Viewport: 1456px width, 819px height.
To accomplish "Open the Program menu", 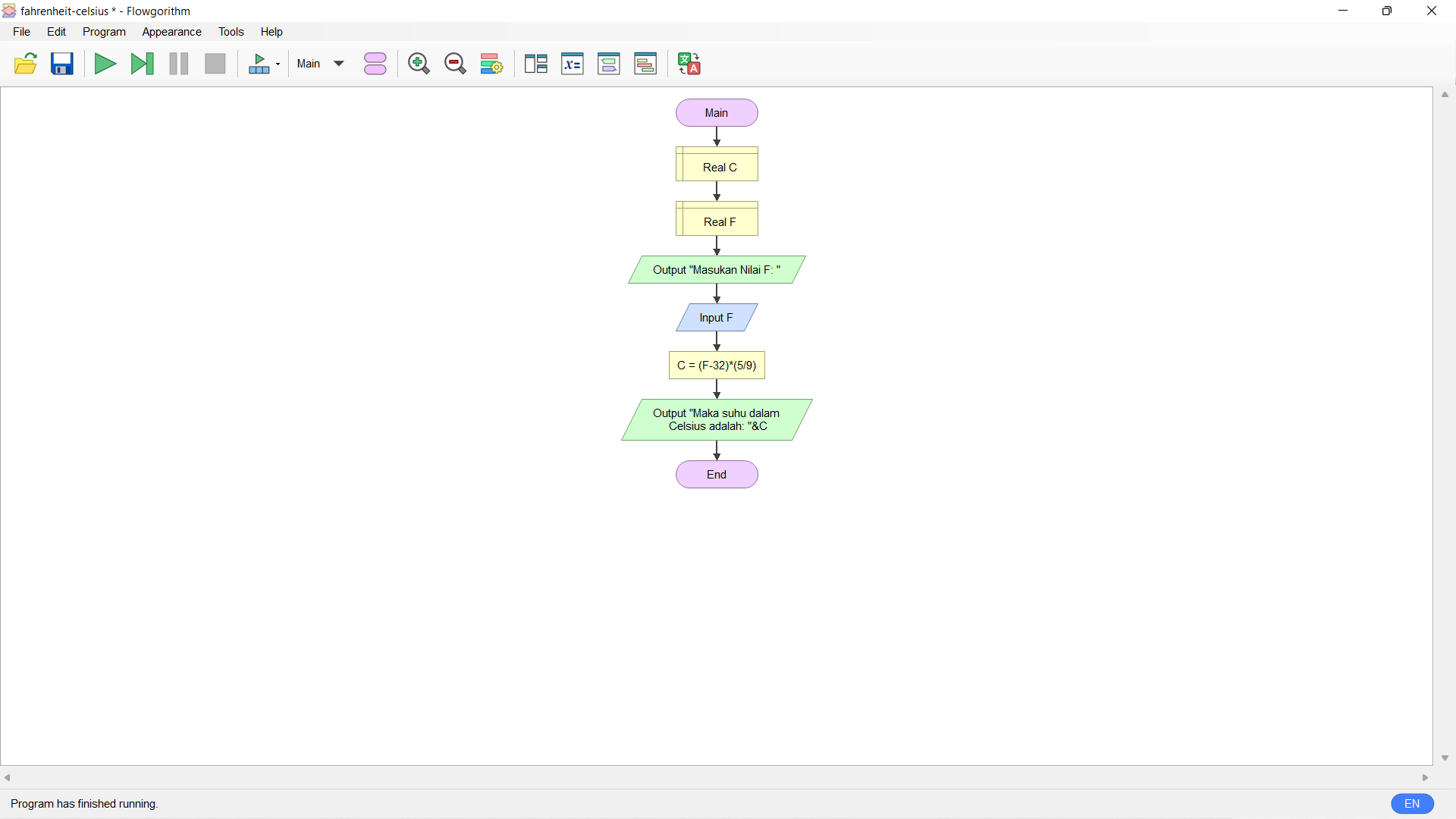I will (x=104, y=32).
